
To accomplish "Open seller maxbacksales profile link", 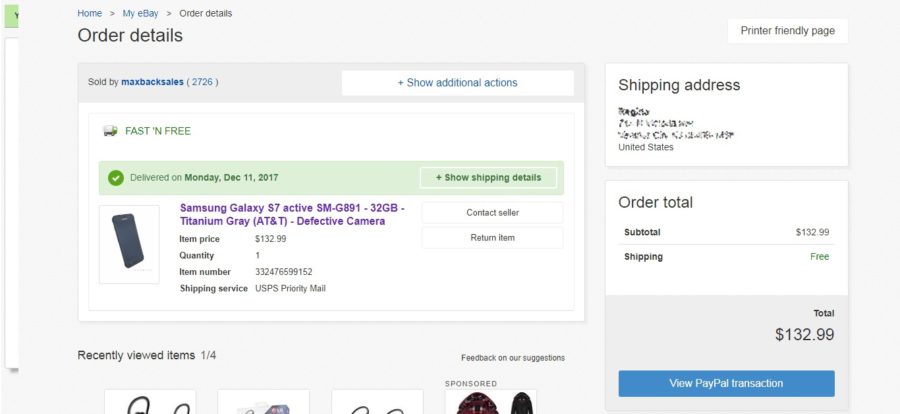I will pos(152,82).
